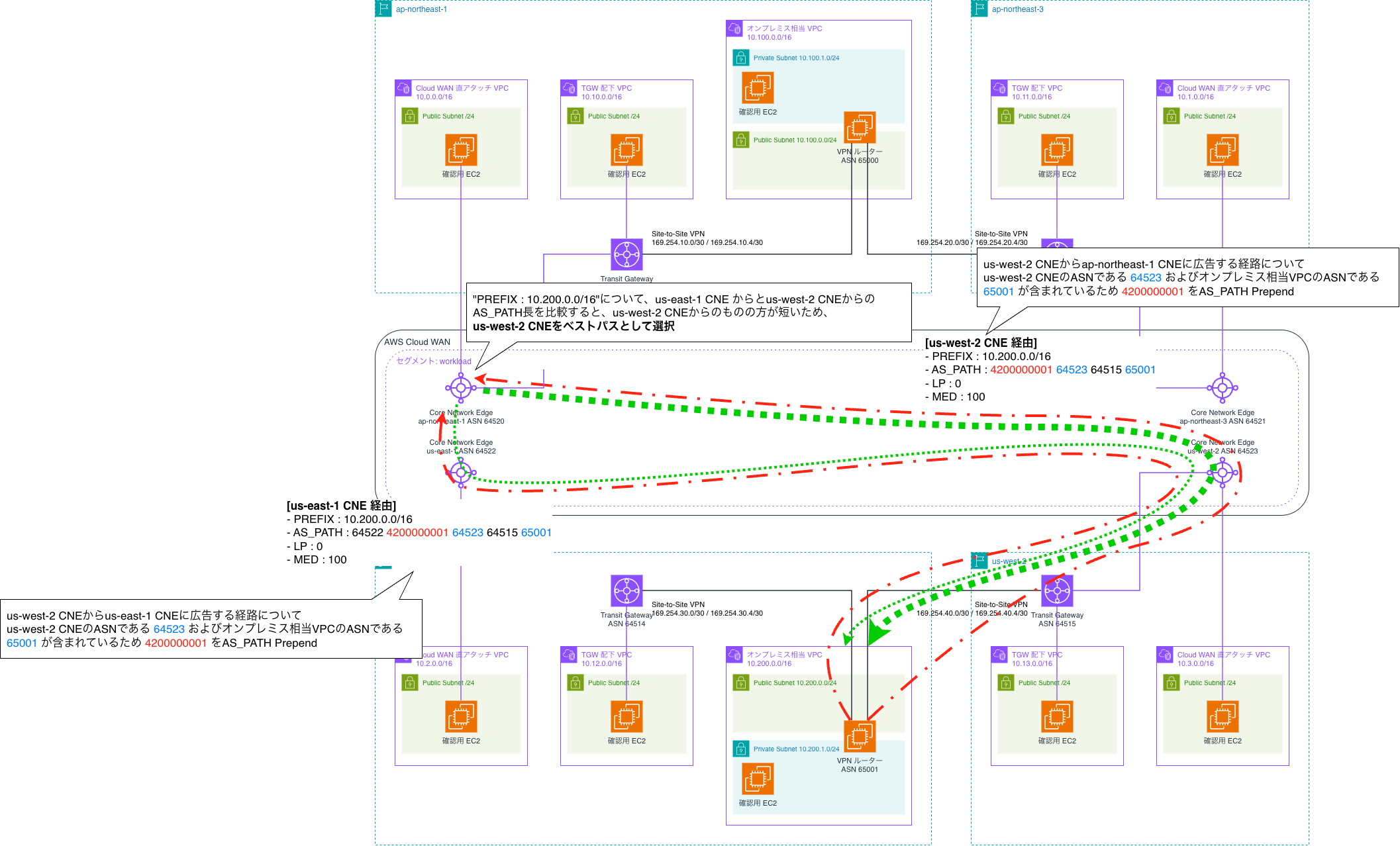Select the '[us-west-2 CNE 経由]' heading
1400x846 pixels.
[981, 343]
